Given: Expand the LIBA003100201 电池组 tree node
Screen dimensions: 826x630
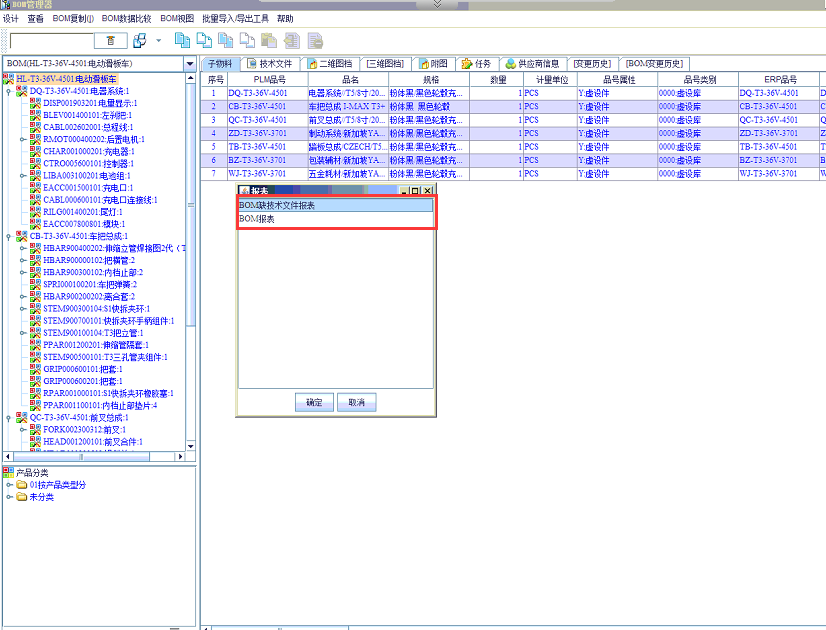Looking at the screenshot, I should click(x=23, y=175).
